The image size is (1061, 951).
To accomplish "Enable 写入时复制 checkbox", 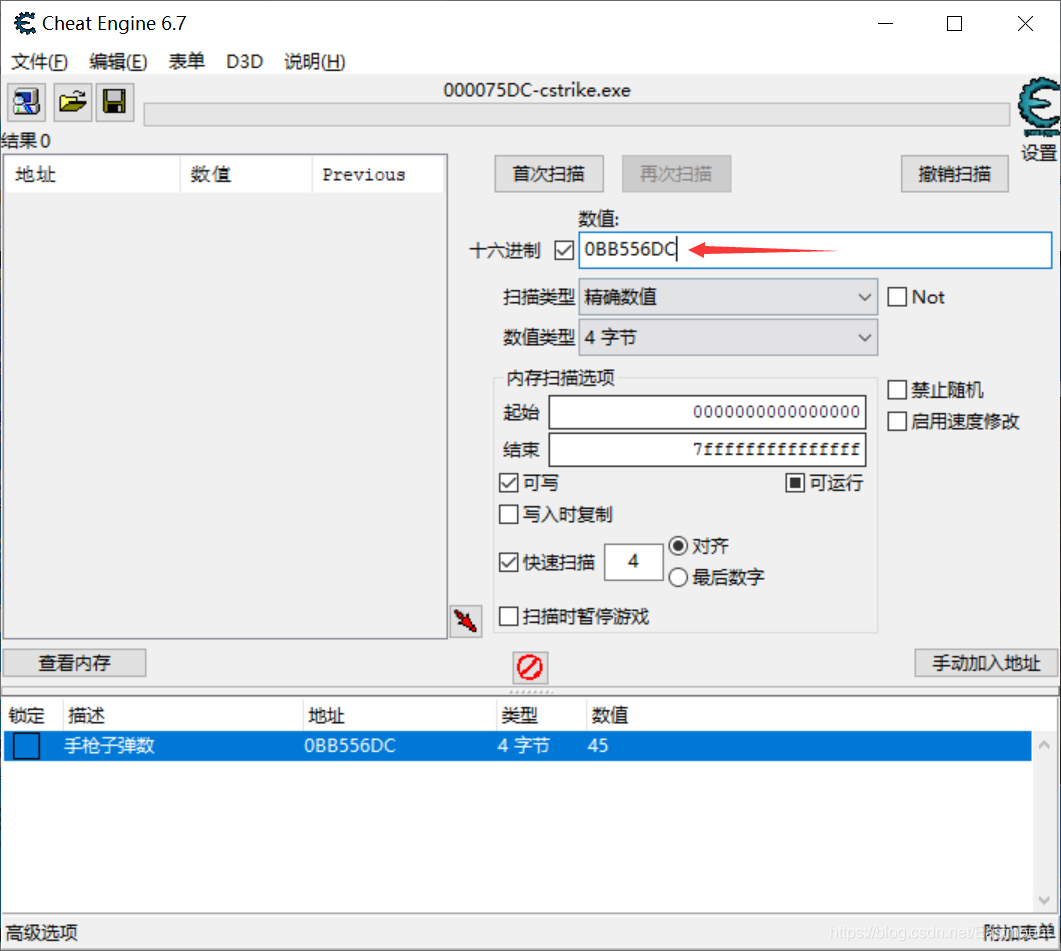I will click(508, 514).
